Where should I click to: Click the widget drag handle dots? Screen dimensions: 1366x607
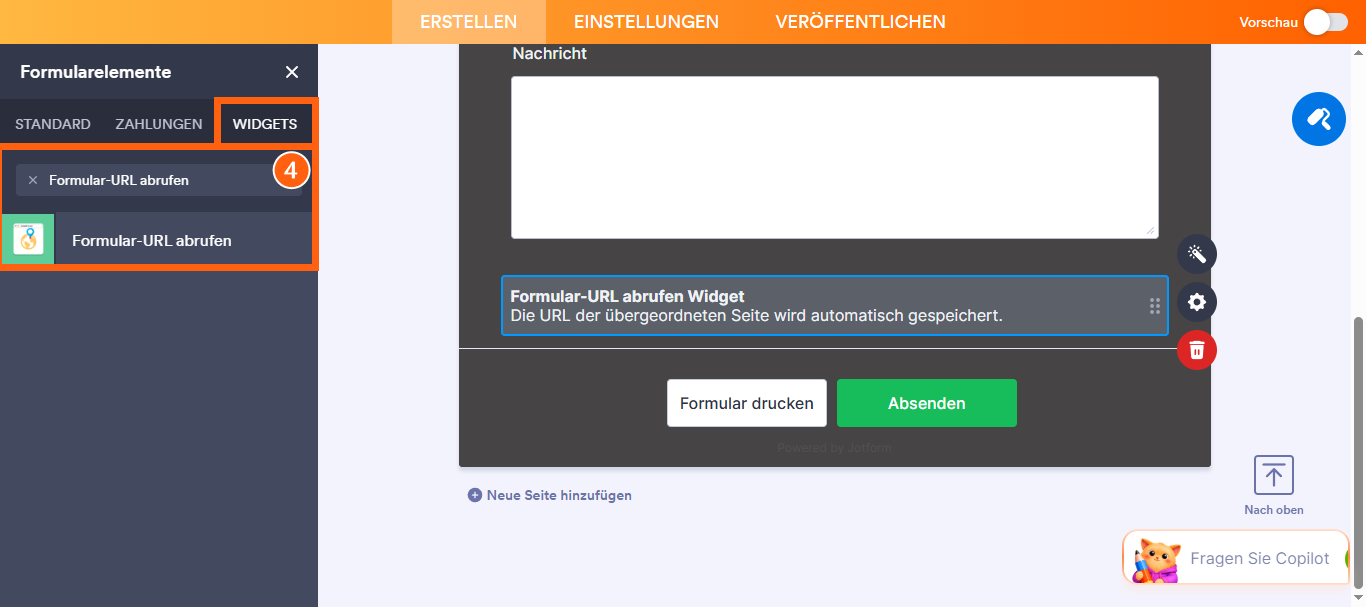(x=1155, y=306)
